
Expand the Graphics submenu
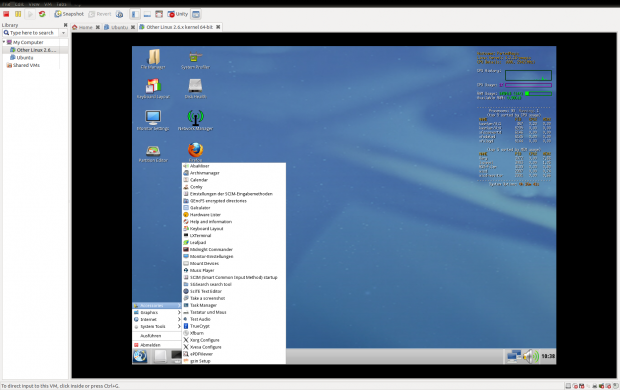click(x=157, y=312)
